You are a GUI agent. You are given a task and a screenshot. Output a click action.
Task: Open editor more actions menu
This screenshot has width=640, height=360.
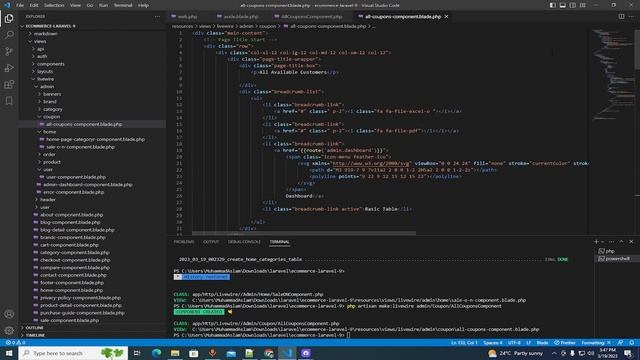631,16
